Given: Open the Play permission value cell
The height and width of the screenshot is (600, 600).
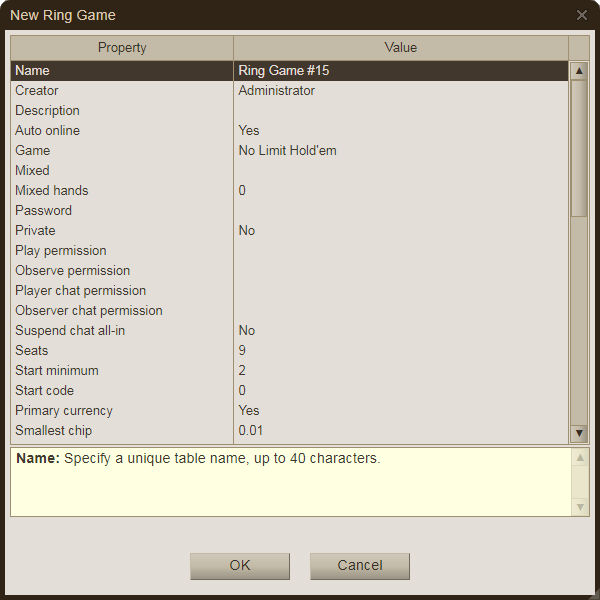Looking at the screenshot, I should 400,251.
